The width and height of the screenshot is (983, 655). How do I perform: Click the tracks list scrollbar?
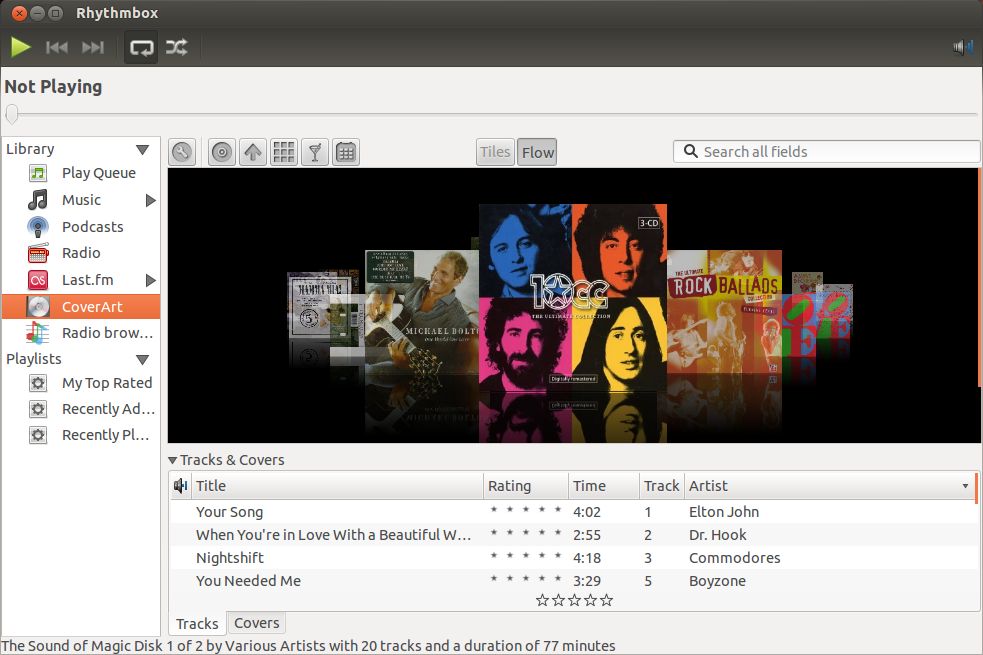[x=976, y=489]
